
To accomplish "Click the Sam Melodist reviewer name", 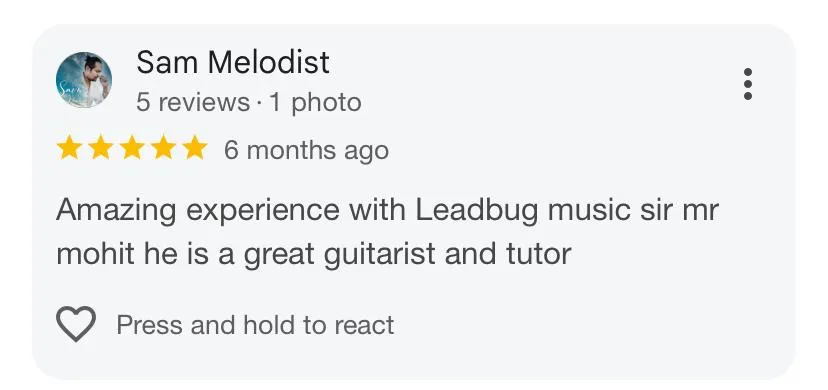I will point(233,62).
